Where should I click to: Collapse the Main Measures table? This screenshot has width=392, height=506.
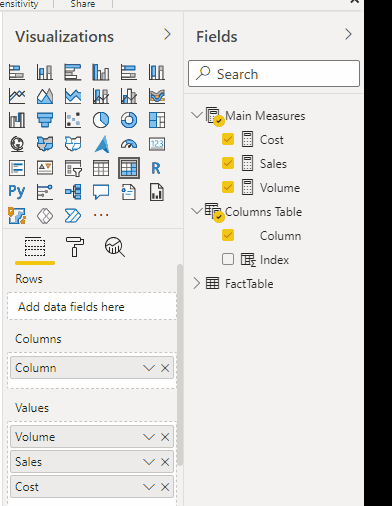click(x=197, y=115)
